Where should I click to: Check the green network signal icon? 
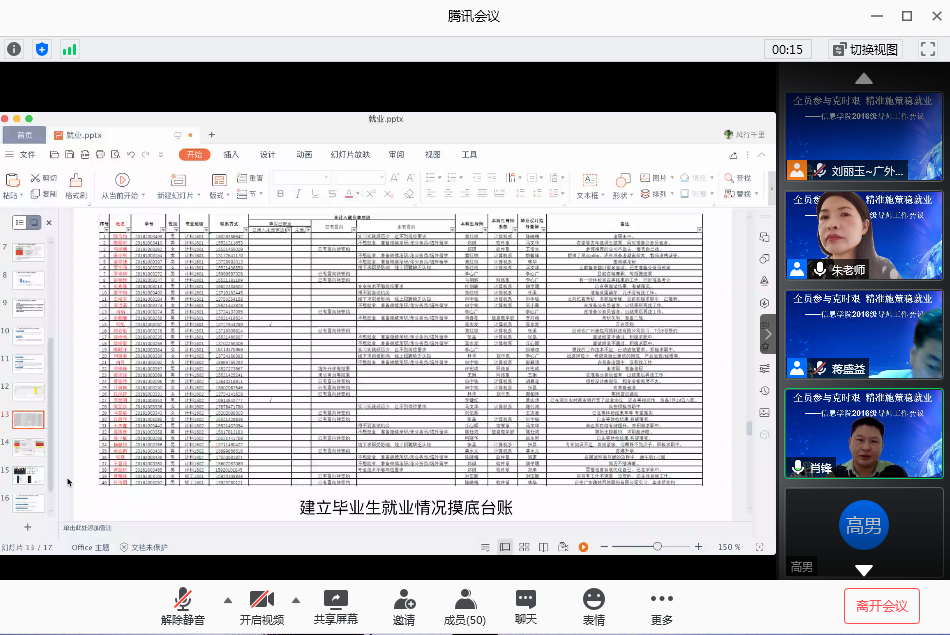(x=70, y=49)
